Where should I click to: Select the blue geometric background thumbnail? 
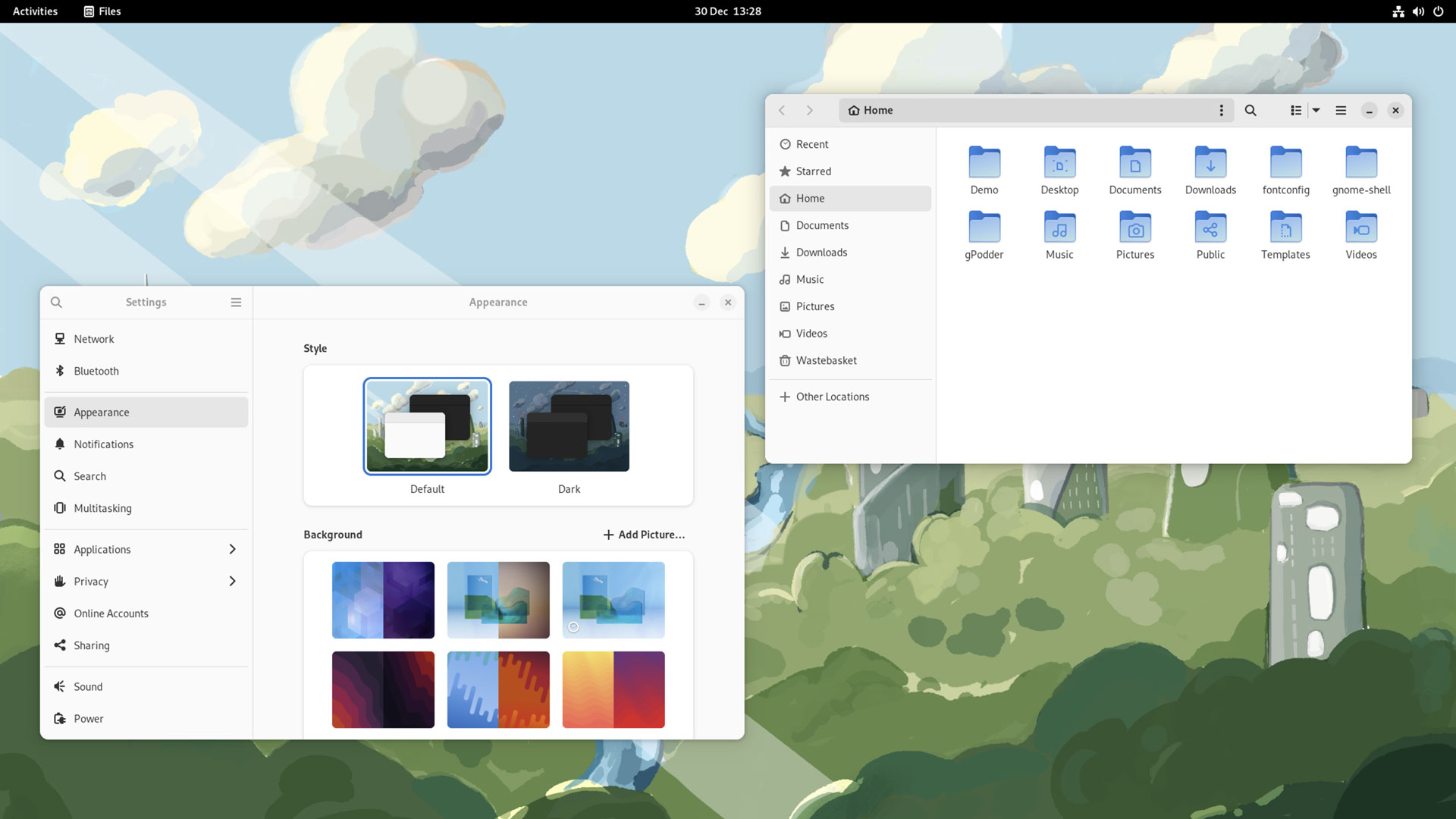383,600
